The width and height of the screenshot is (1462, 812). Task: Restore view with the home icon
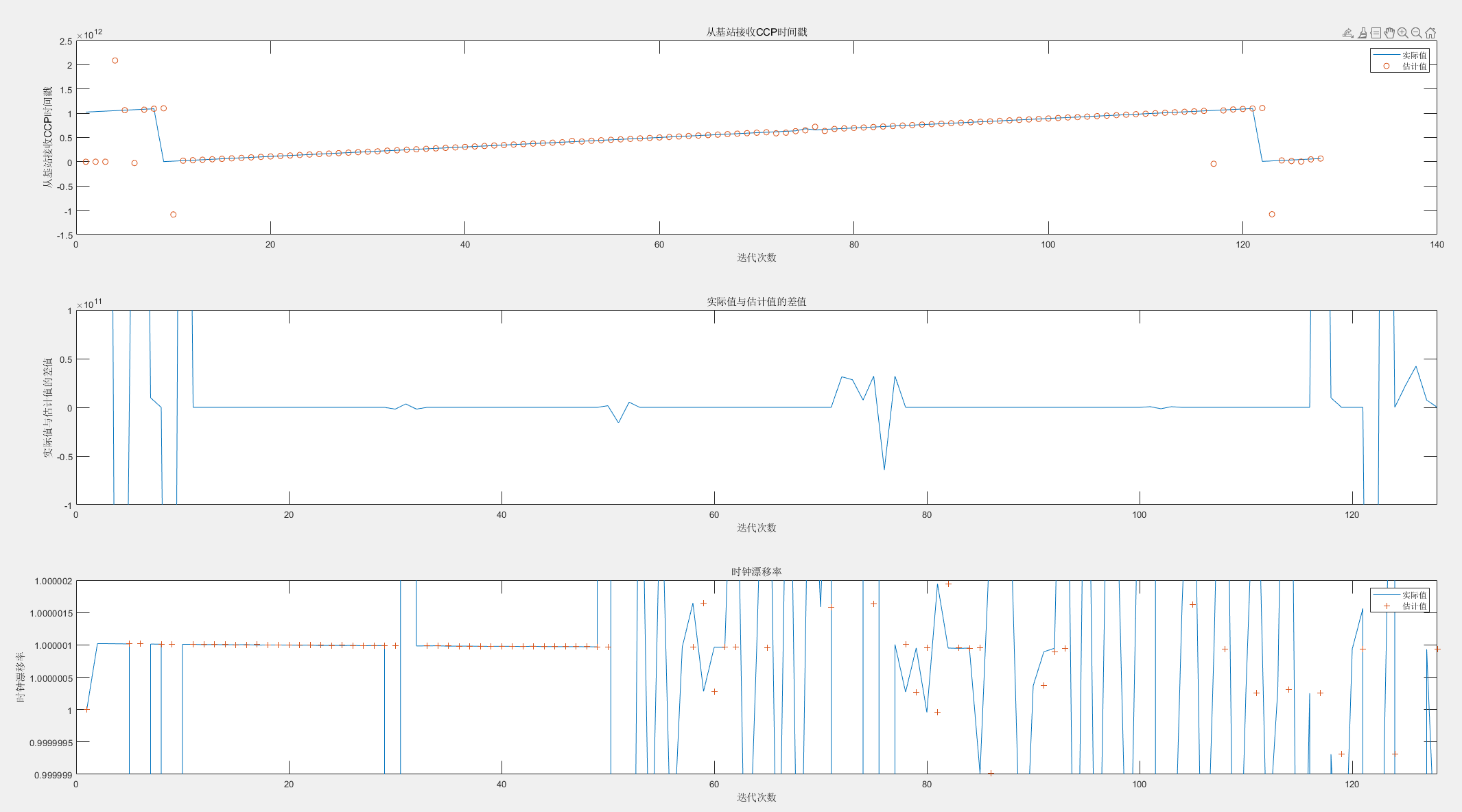pyautogui.click(x=1430, y=33)
